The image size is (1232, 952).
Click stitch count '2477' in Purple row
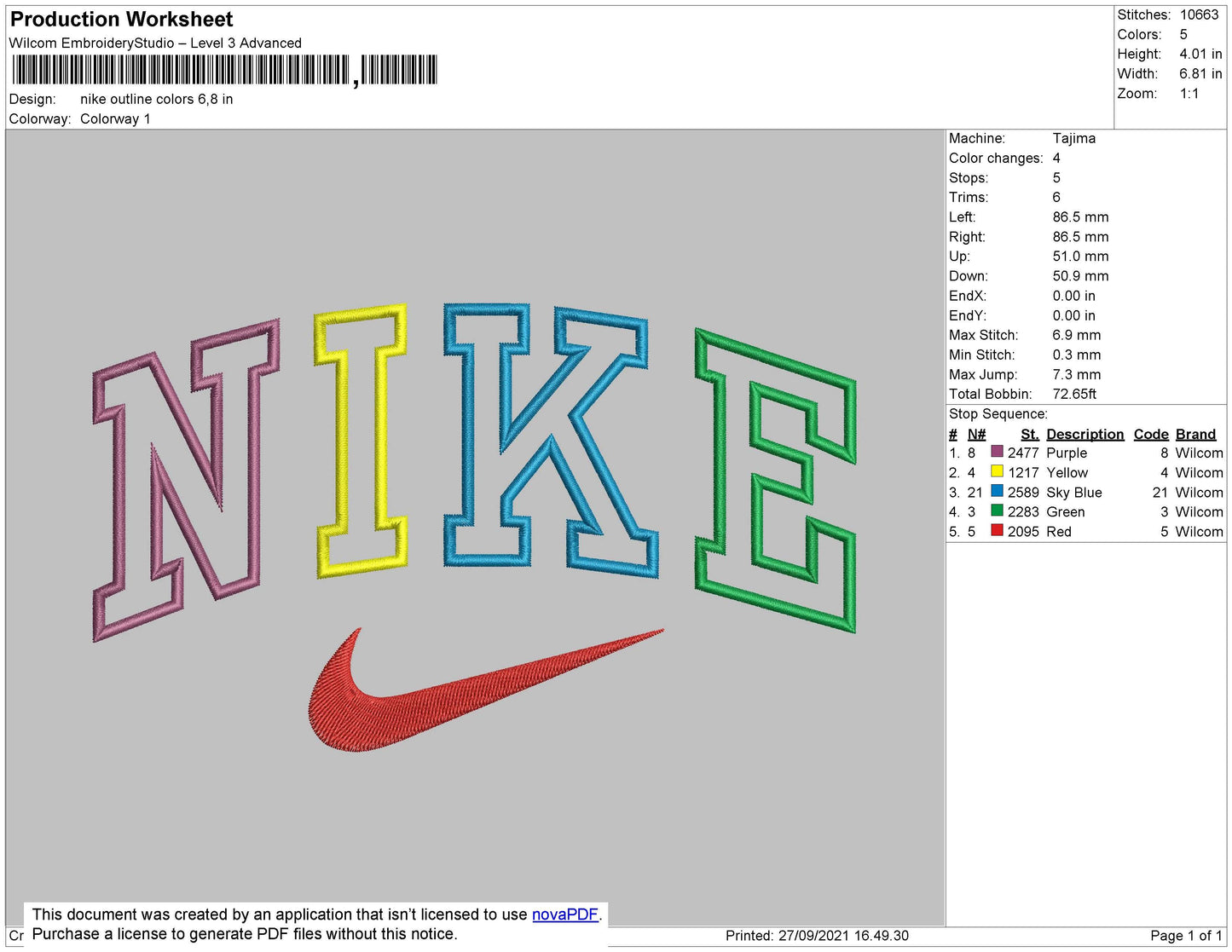(1023, 453)
